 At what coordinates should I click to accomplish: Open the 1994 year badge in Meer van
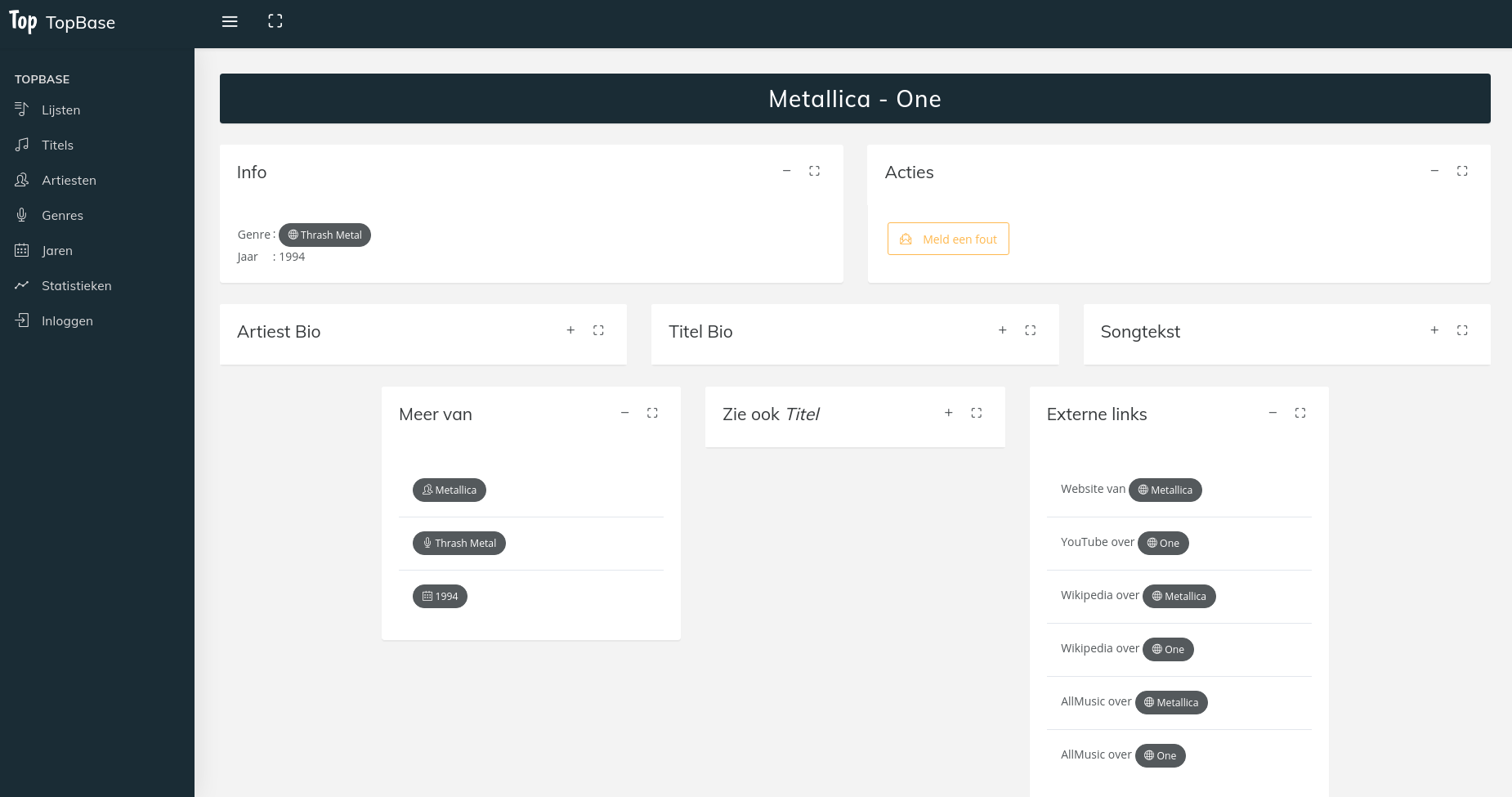pos(440,596)
